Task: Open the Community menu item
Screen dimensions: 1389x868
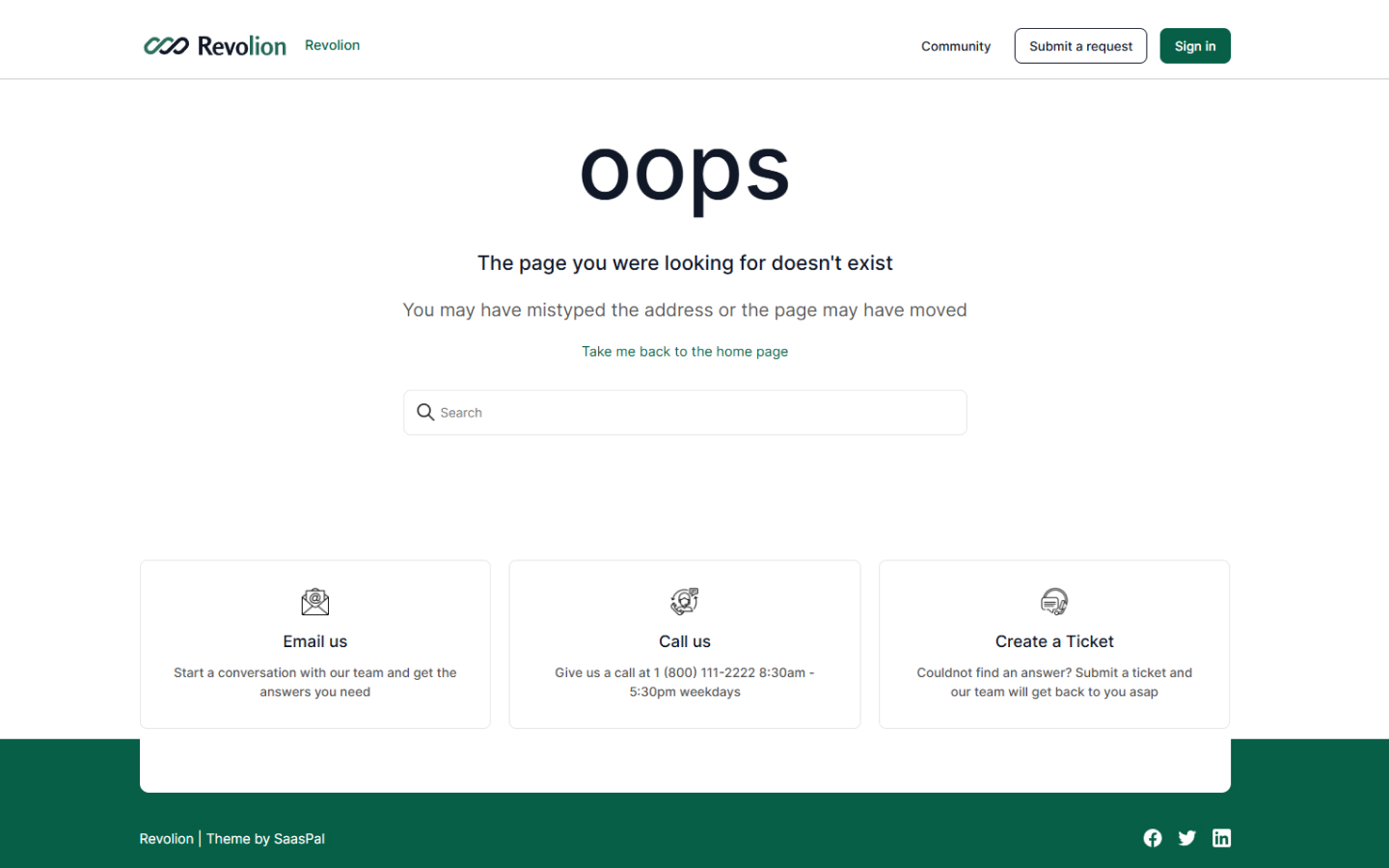Action: click(x=955, y=46)
